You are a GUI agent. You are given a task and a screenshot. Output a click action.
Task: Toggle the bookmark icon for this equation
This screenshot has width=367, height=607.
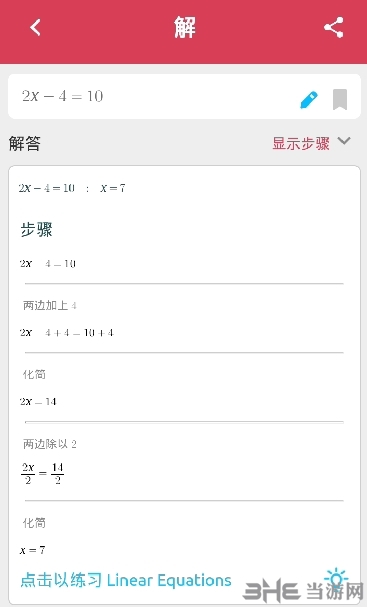click(x=340, y=99)
